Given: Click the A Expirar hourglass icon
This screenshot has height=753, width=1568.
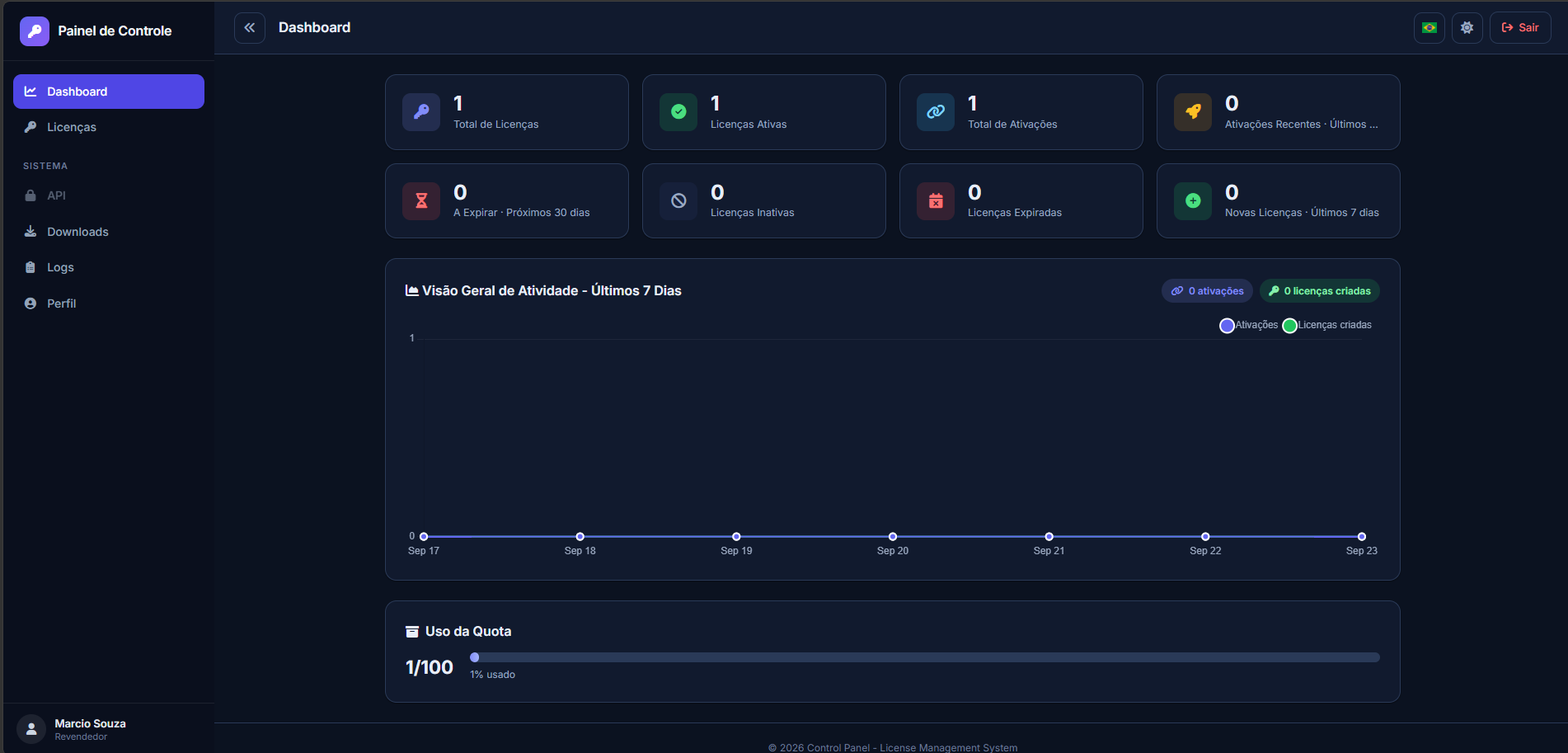Looking at the screenshot, I should click(421, 200).
